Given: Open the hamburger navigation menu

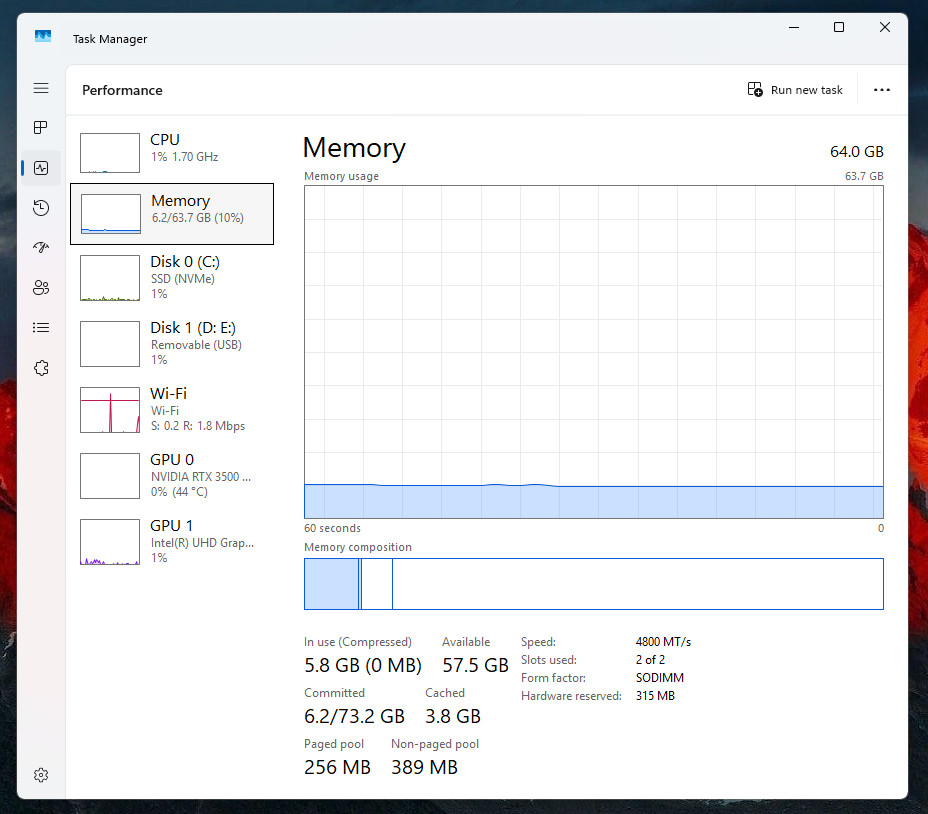Looking at the screenshot, I should tap(41, 88).
